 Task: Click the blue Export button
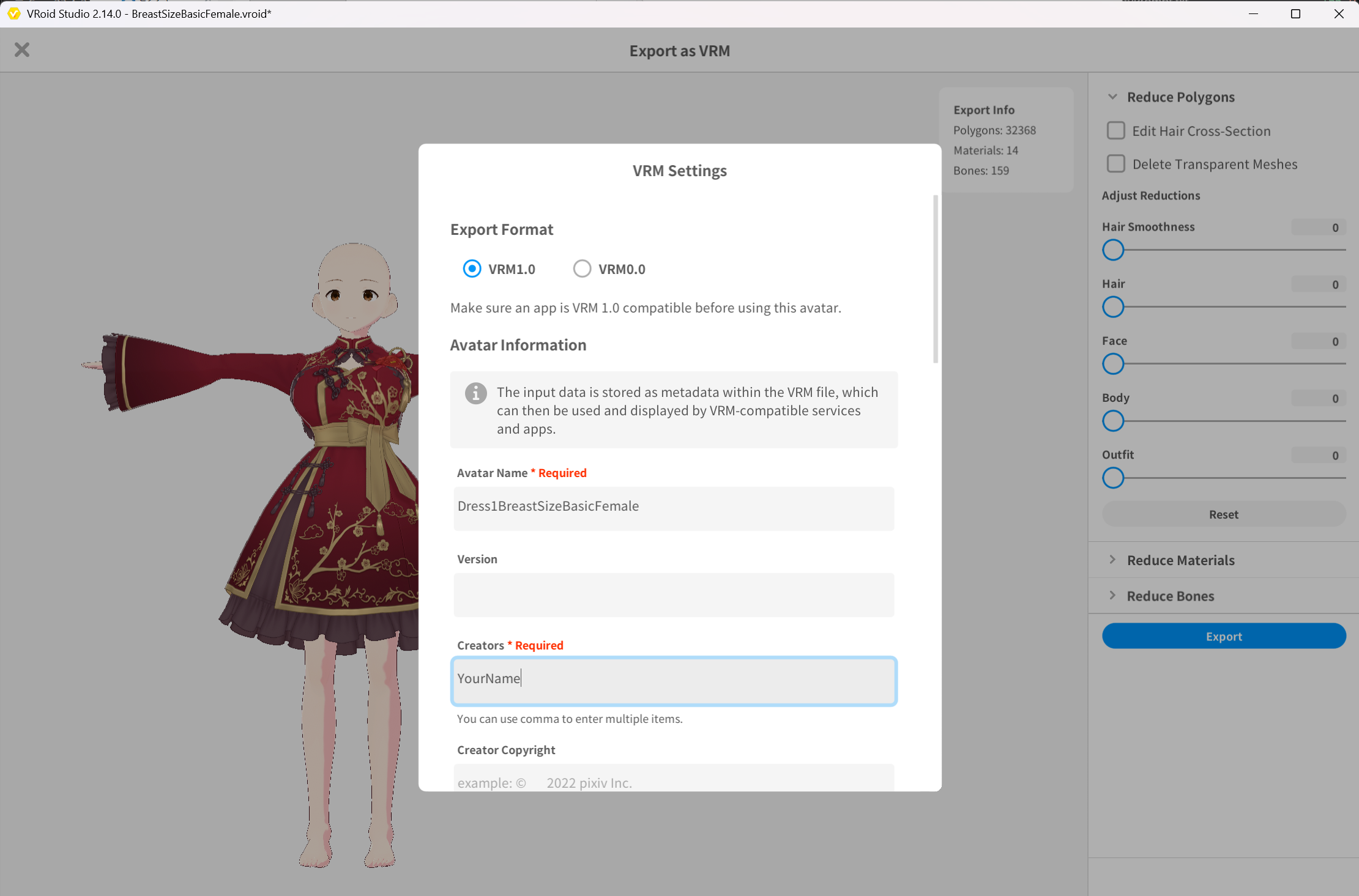point(1224,636)
